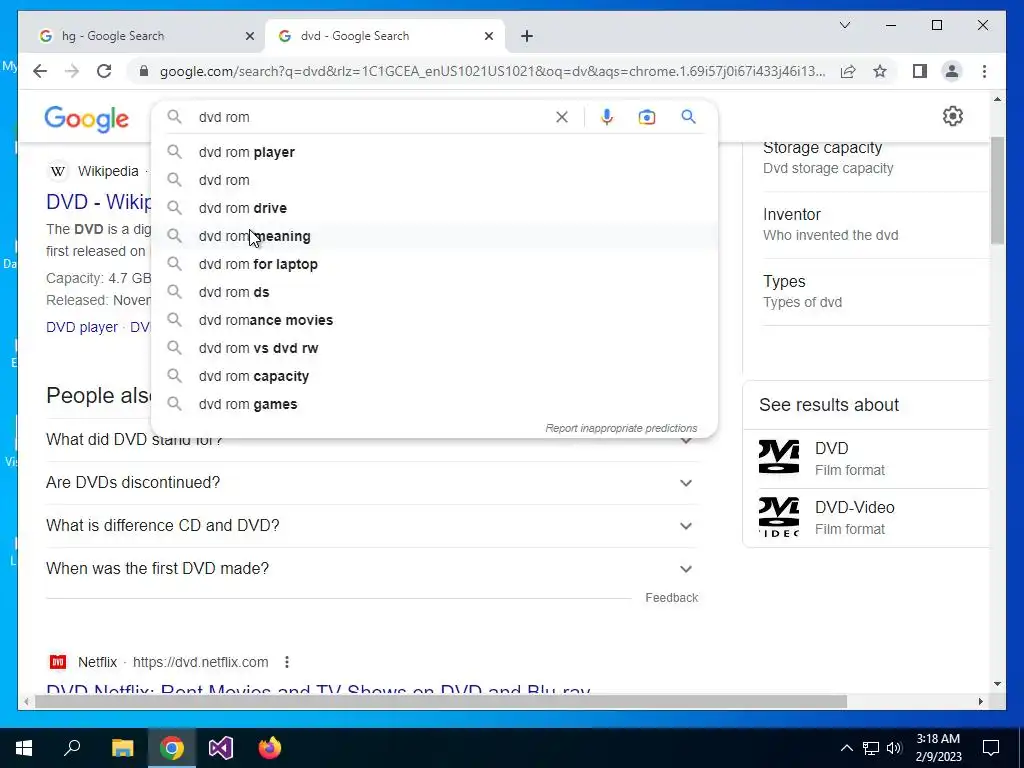Go to Google home via logo
The width and height of the screenshot is (1024, 768).
[86, 119]
